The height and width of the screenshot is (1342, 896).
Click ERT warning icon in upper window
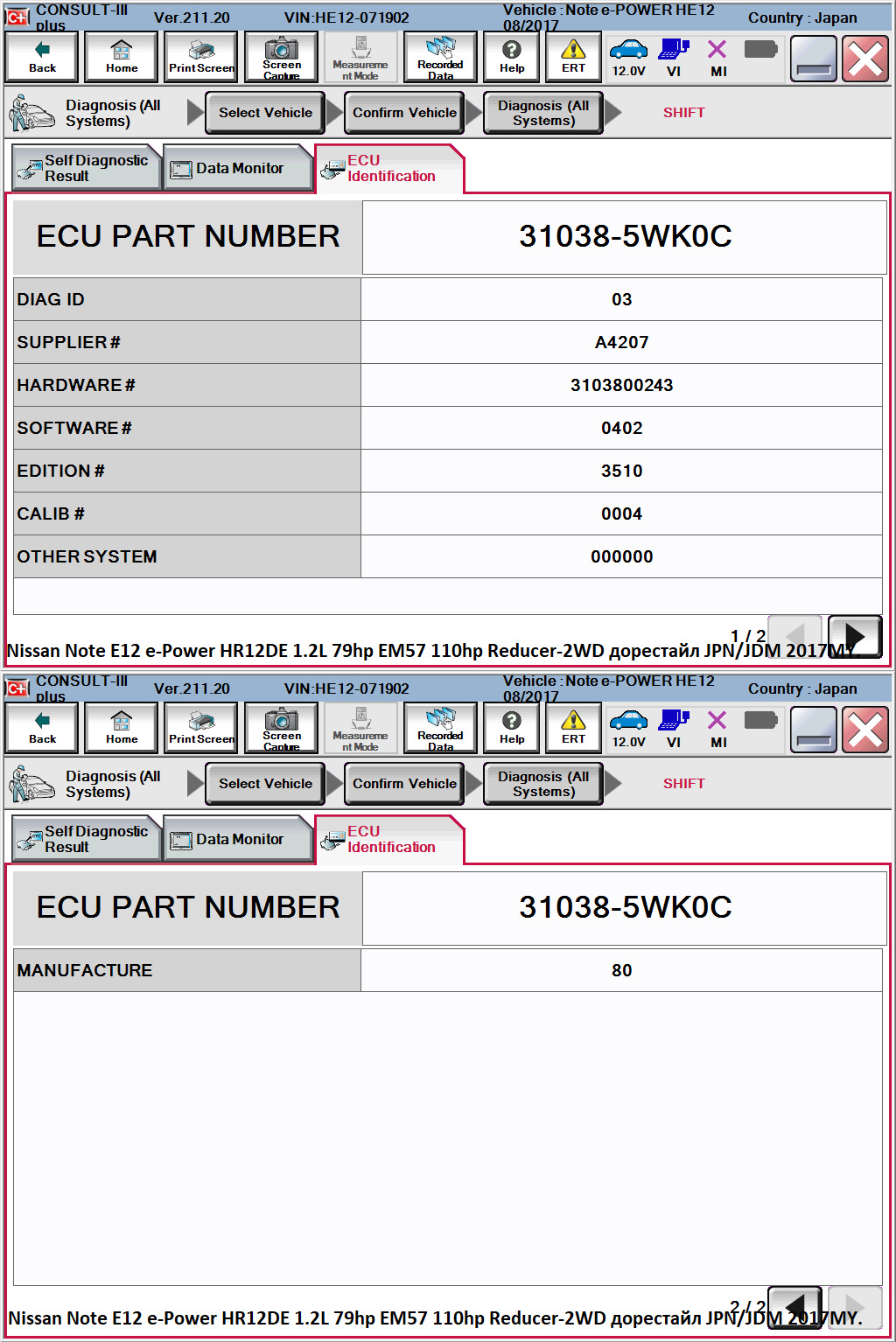(573, 57)
